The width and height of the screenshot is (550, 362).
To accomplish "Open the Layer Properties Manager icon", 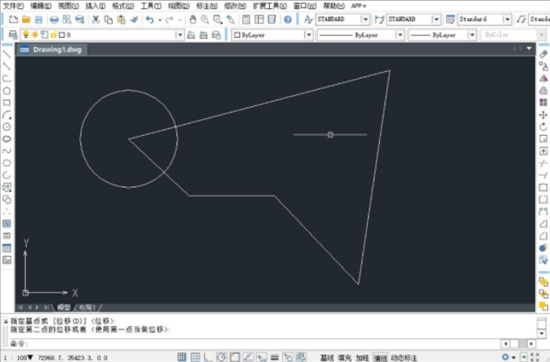I will pos(13,35).
